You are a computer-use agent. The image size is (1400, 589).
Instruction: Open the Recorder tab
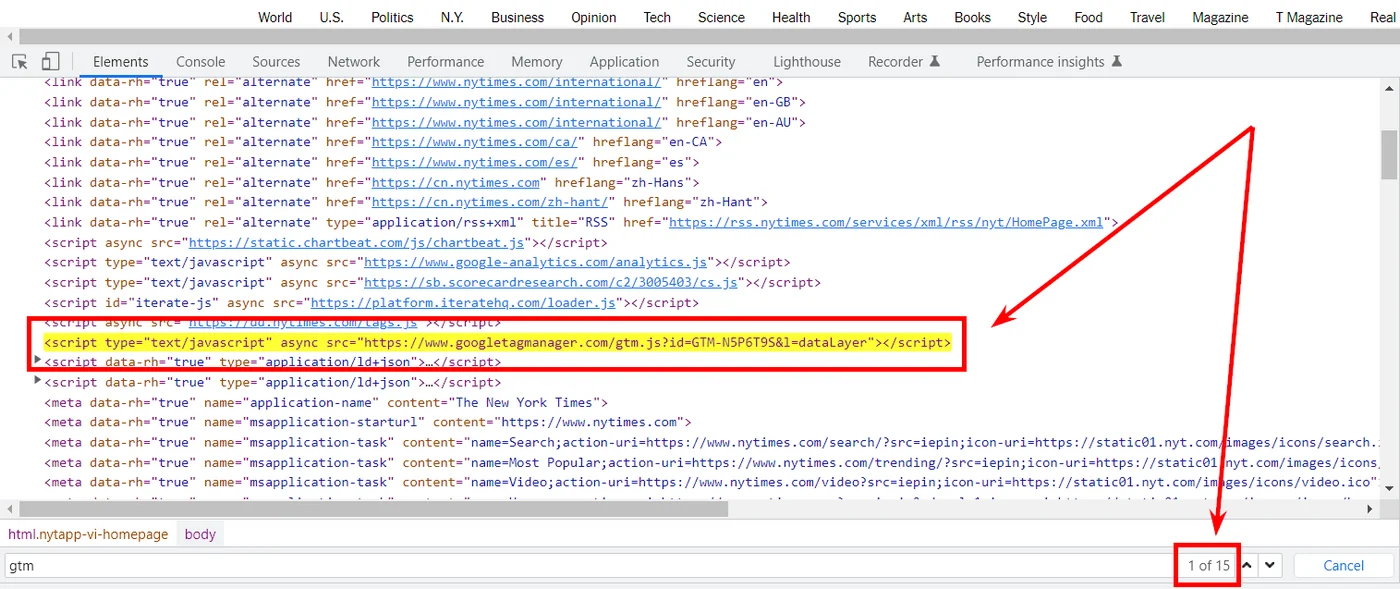coord(904,62)
